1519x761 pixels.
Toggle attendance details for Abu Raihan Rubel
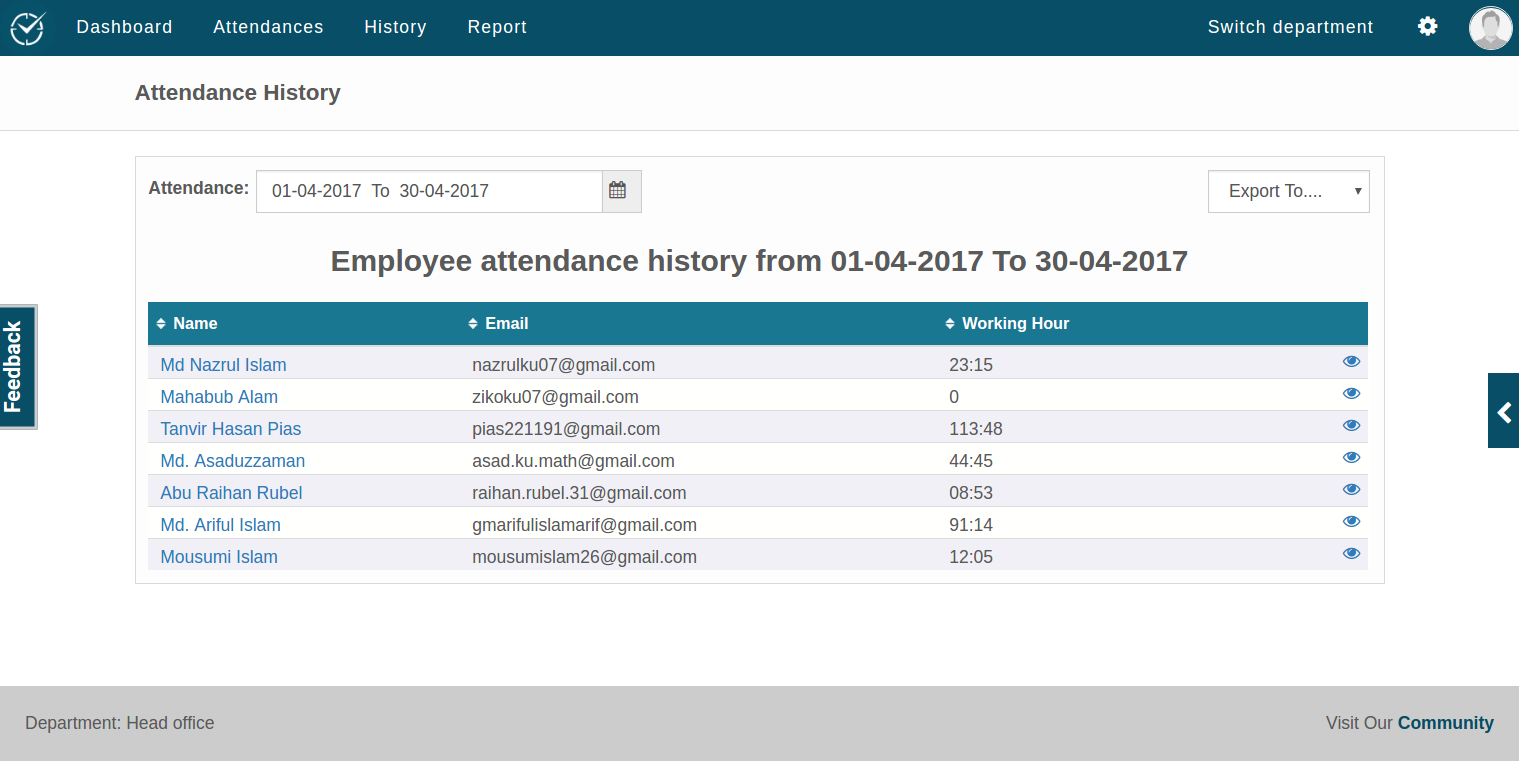pos(1351,489)
